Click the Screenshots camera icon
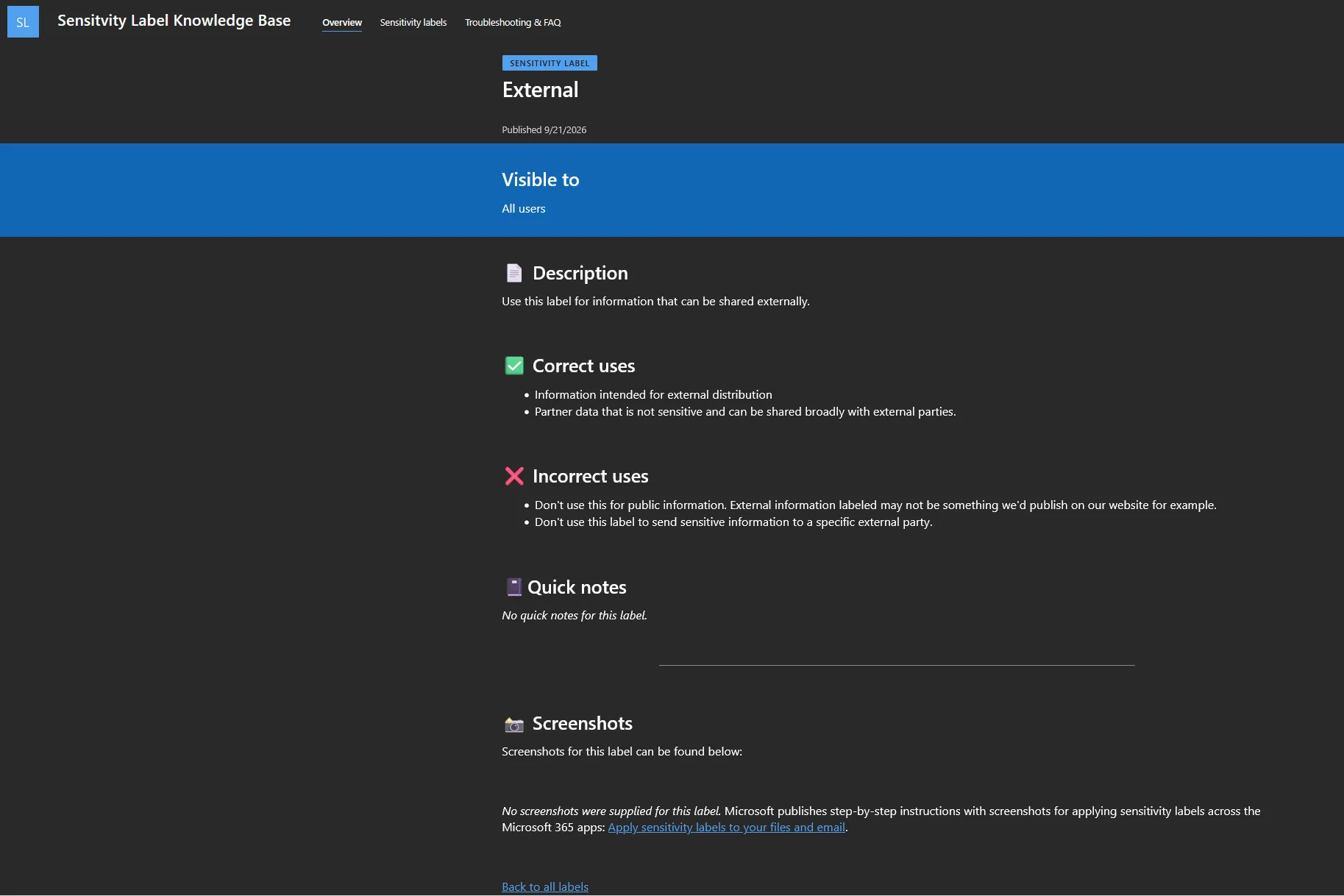Screen dimensions: 1344x896 click(514, 725)
